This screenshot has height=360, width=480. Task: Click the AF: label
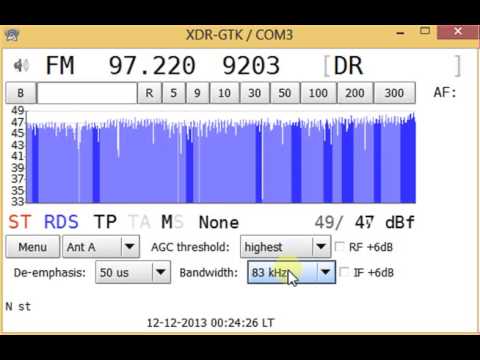coord(445,92)
